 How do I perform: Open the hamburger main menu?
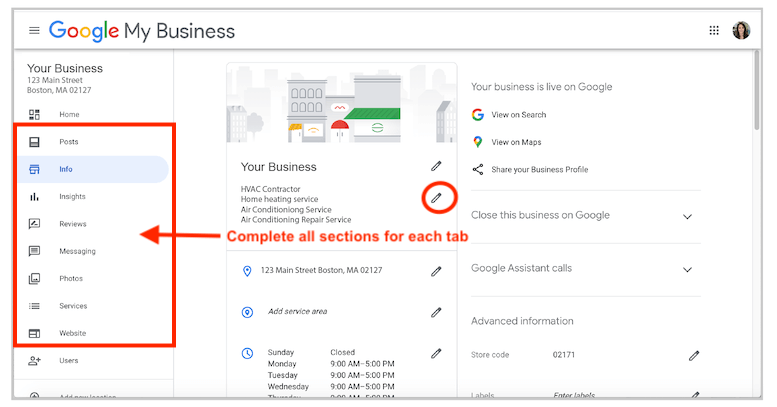[x=34, y=31]
